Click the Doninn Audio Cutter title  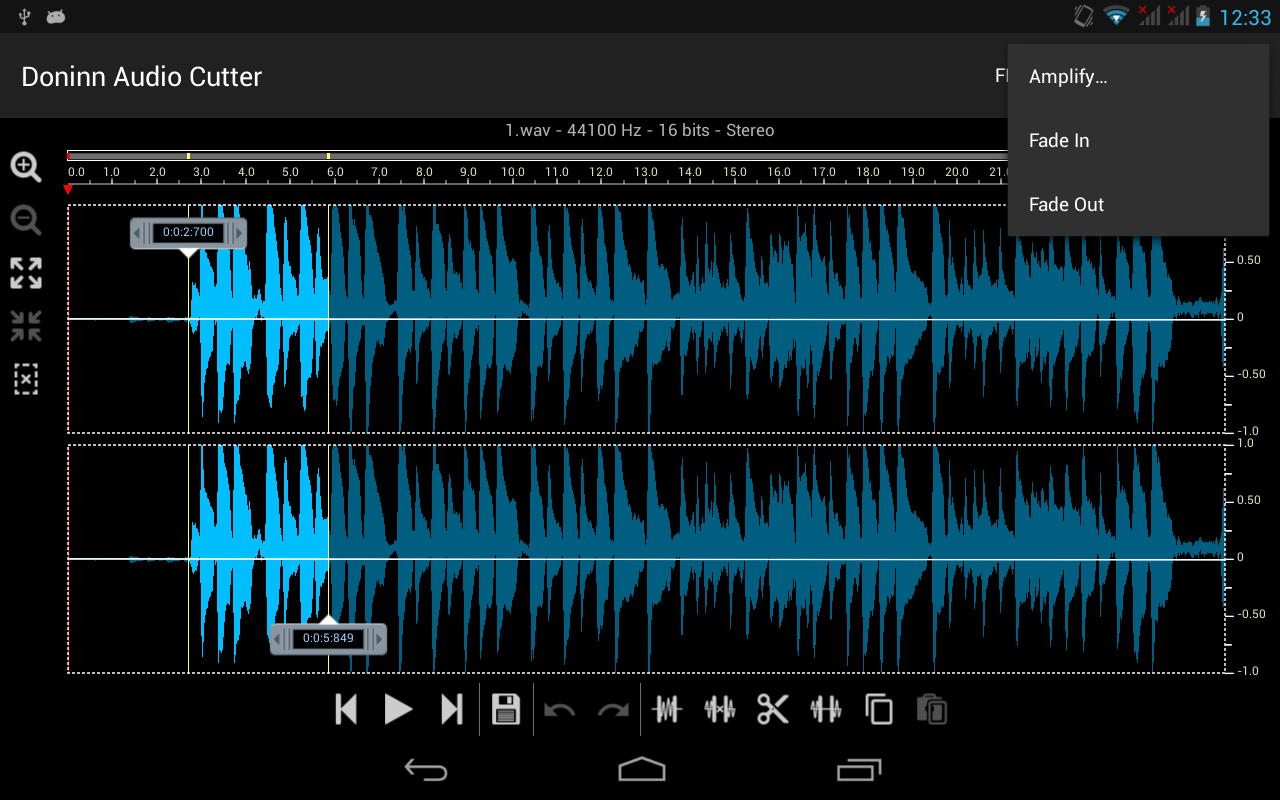click(142, 77)
